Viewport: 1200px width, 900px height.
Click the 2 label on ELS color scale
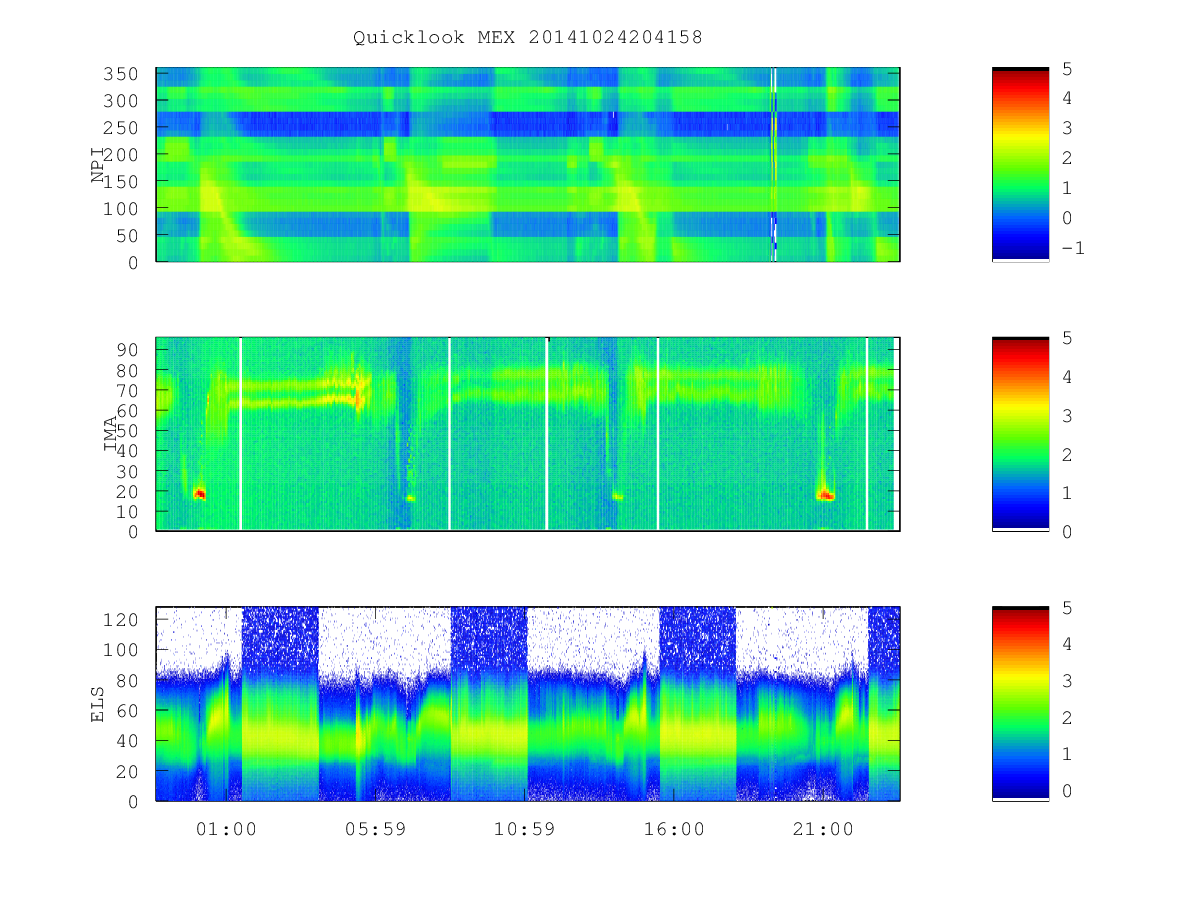[x=1066, y=718]
